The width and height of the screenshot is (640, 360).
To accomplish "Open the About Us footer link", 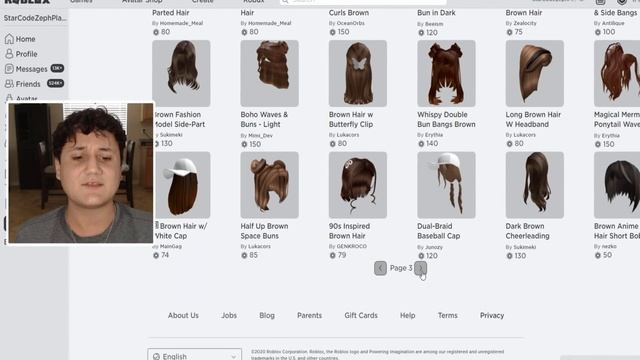I will (183, 316).
